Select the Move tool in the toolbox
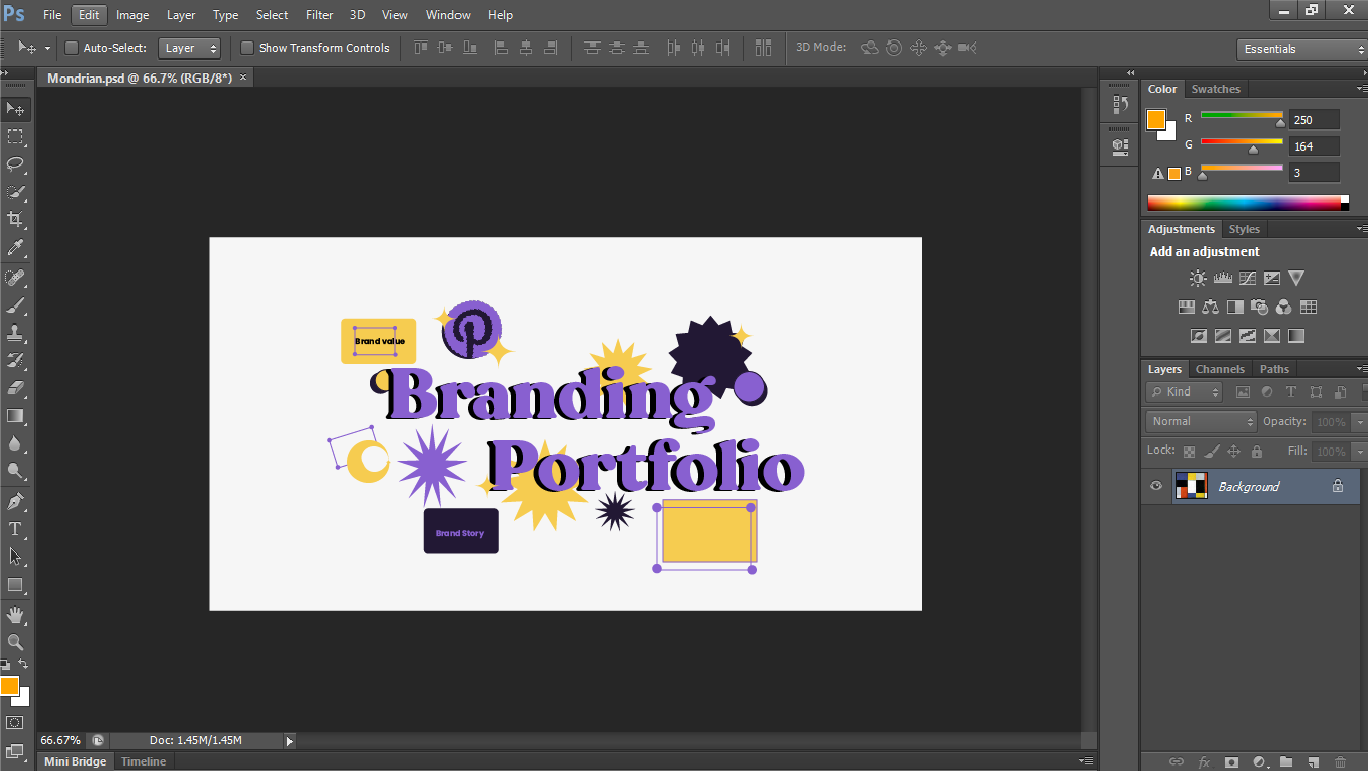The width and height of the screenshot is (1371, 773). [x=15, y=108]
